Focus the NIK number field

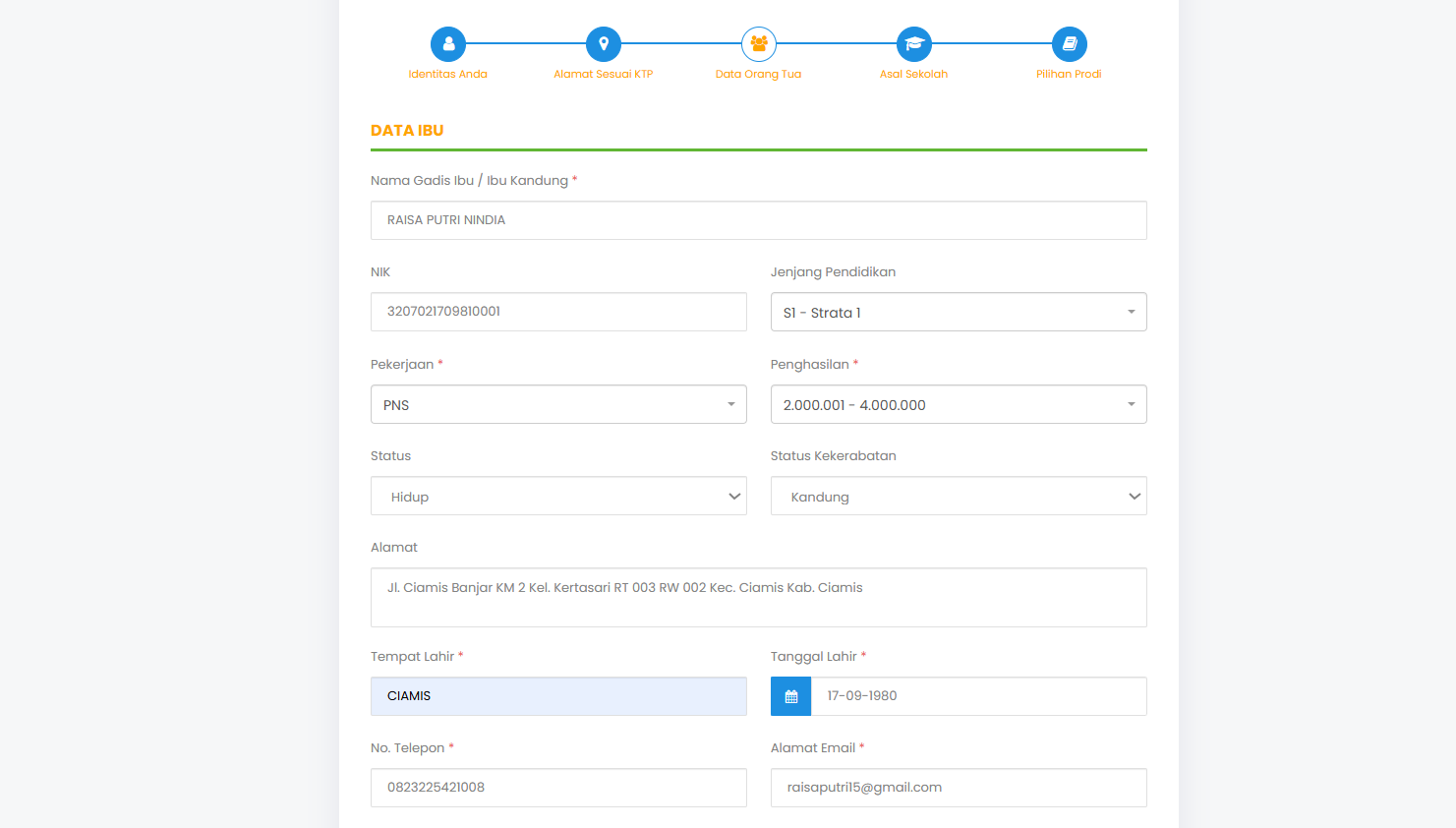pyautogui.click(x=558, y=312)
